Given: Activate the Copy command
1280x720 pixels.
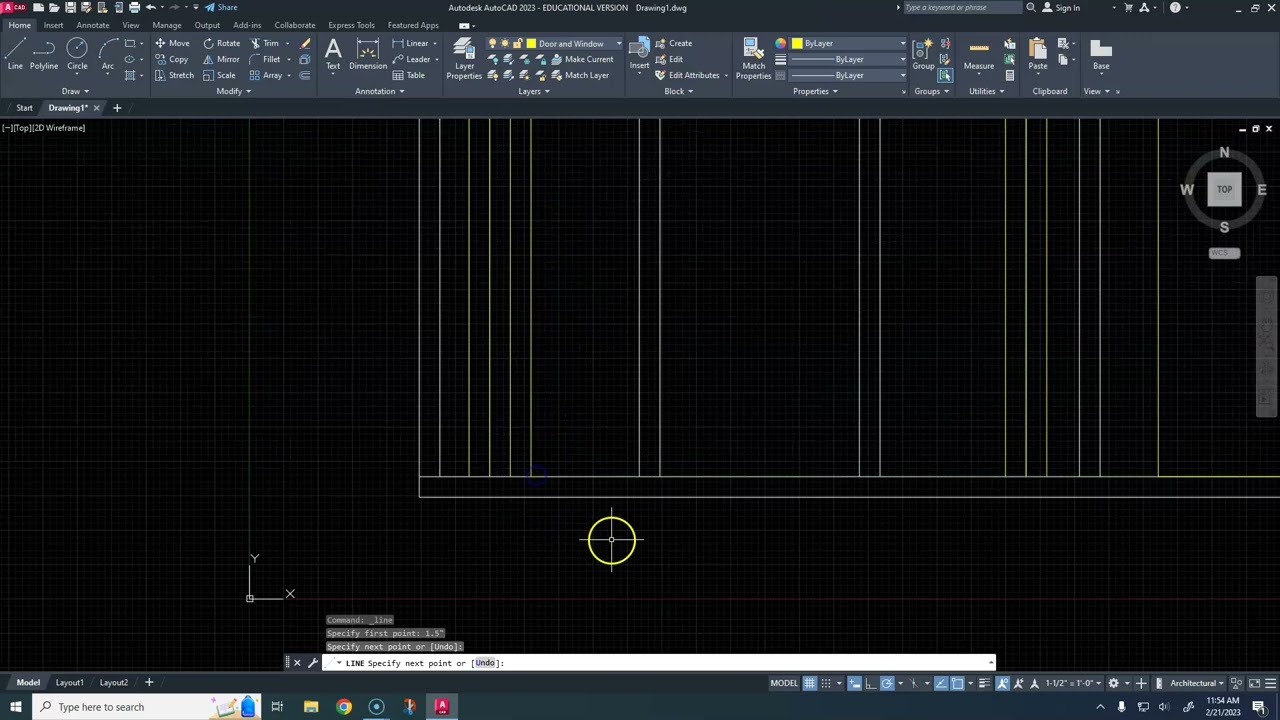Looking at the screenshot, I should [x=171, y=59].
